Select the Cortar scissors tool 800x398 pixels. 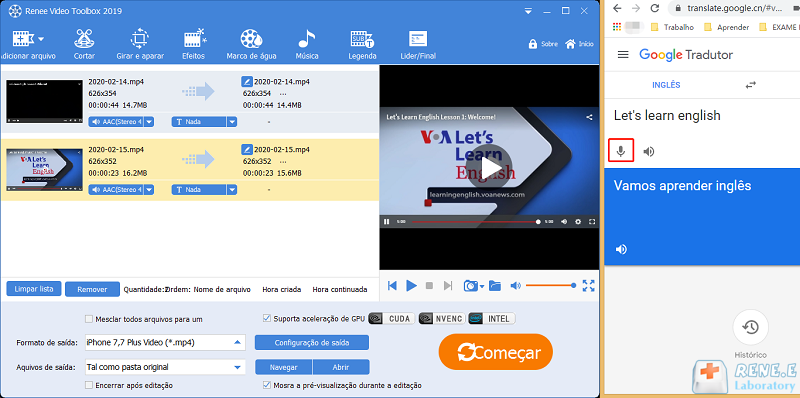(x=84, y=45)
